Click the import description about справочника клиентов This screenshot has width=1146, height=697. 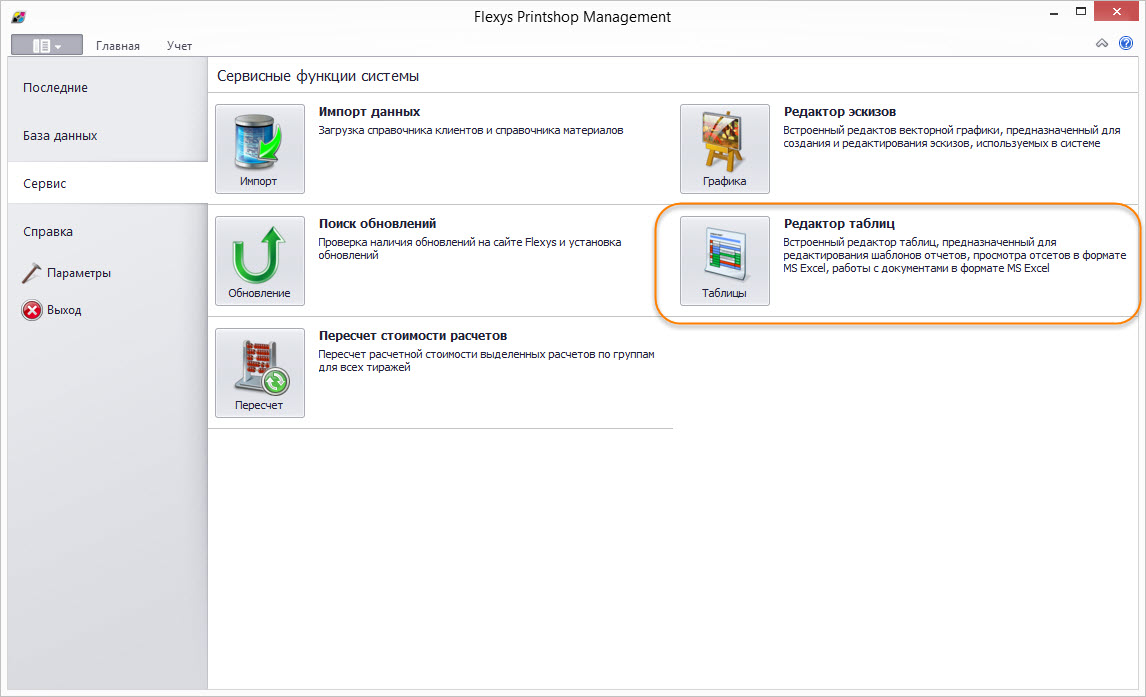[x=471, y=131]
